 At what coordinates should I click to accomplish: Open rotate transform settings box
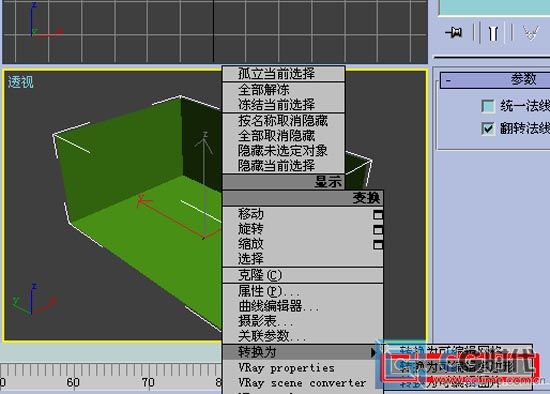coord(378,230)
